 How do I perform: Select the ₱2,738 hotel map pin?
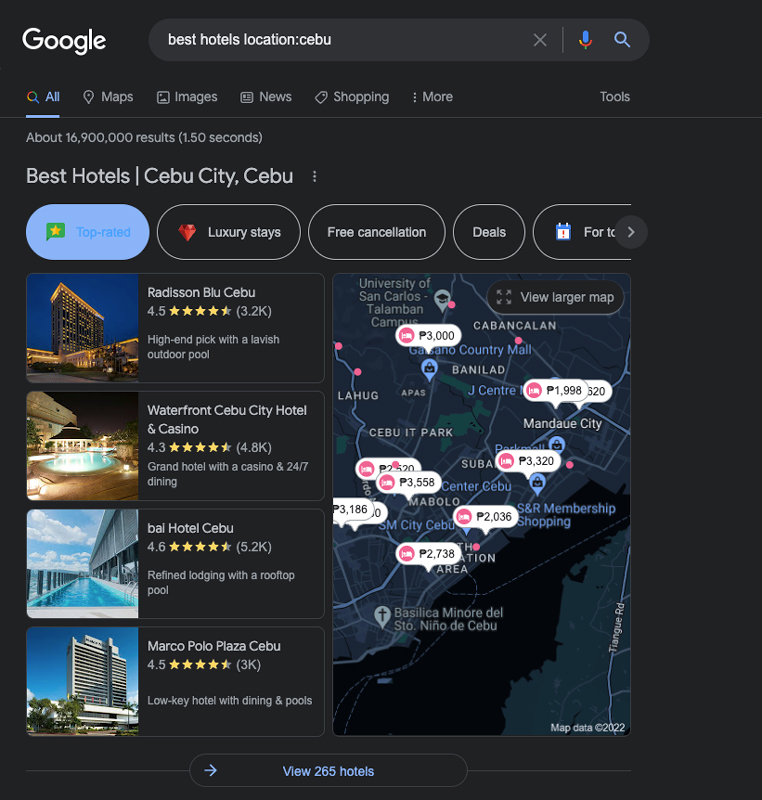tap(428, 554)
